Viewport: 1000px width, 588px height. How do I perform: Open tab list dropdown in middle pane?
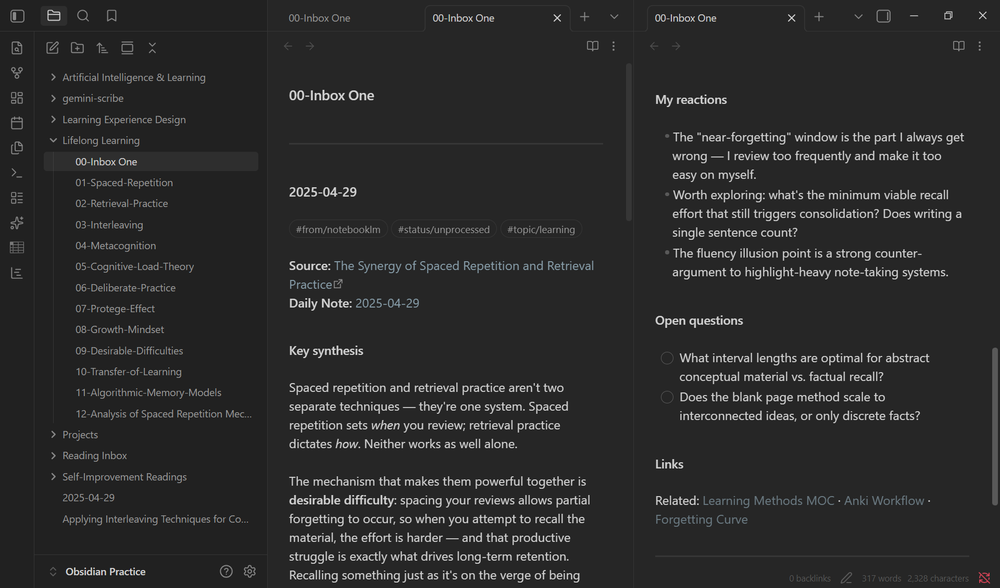point(614,17)
